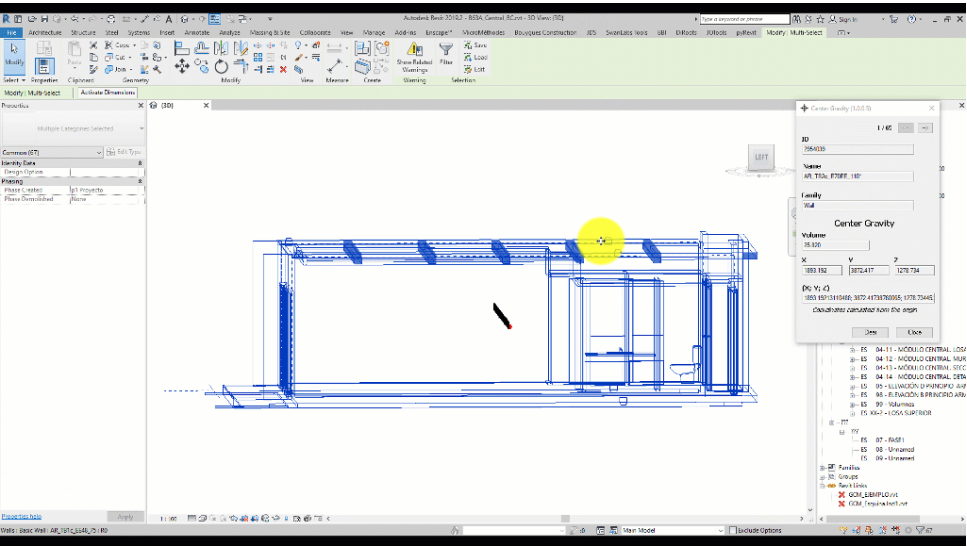Click Close button in Center Gravity dialog
Screen dimensions: 967x547
[915, 332]
